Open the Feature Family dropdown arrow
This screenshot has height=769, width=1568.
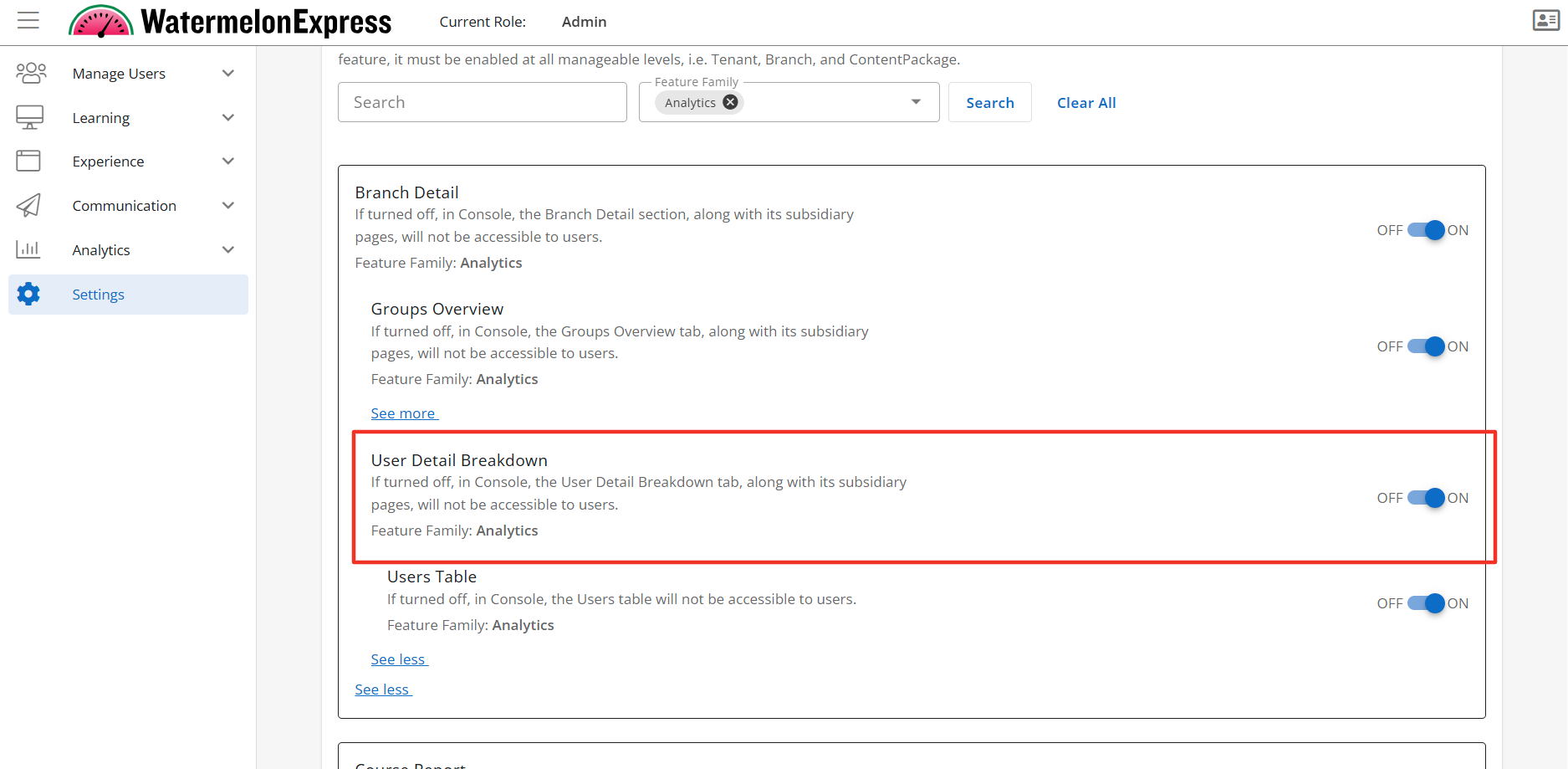(x=916, y=102)
